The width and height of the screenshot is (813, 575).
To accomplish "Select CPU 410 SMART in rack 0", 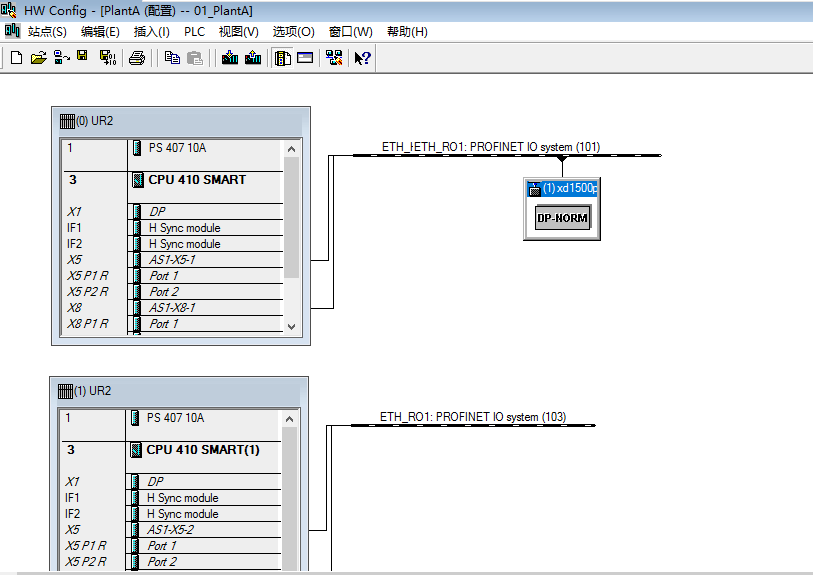I will 197,180.
